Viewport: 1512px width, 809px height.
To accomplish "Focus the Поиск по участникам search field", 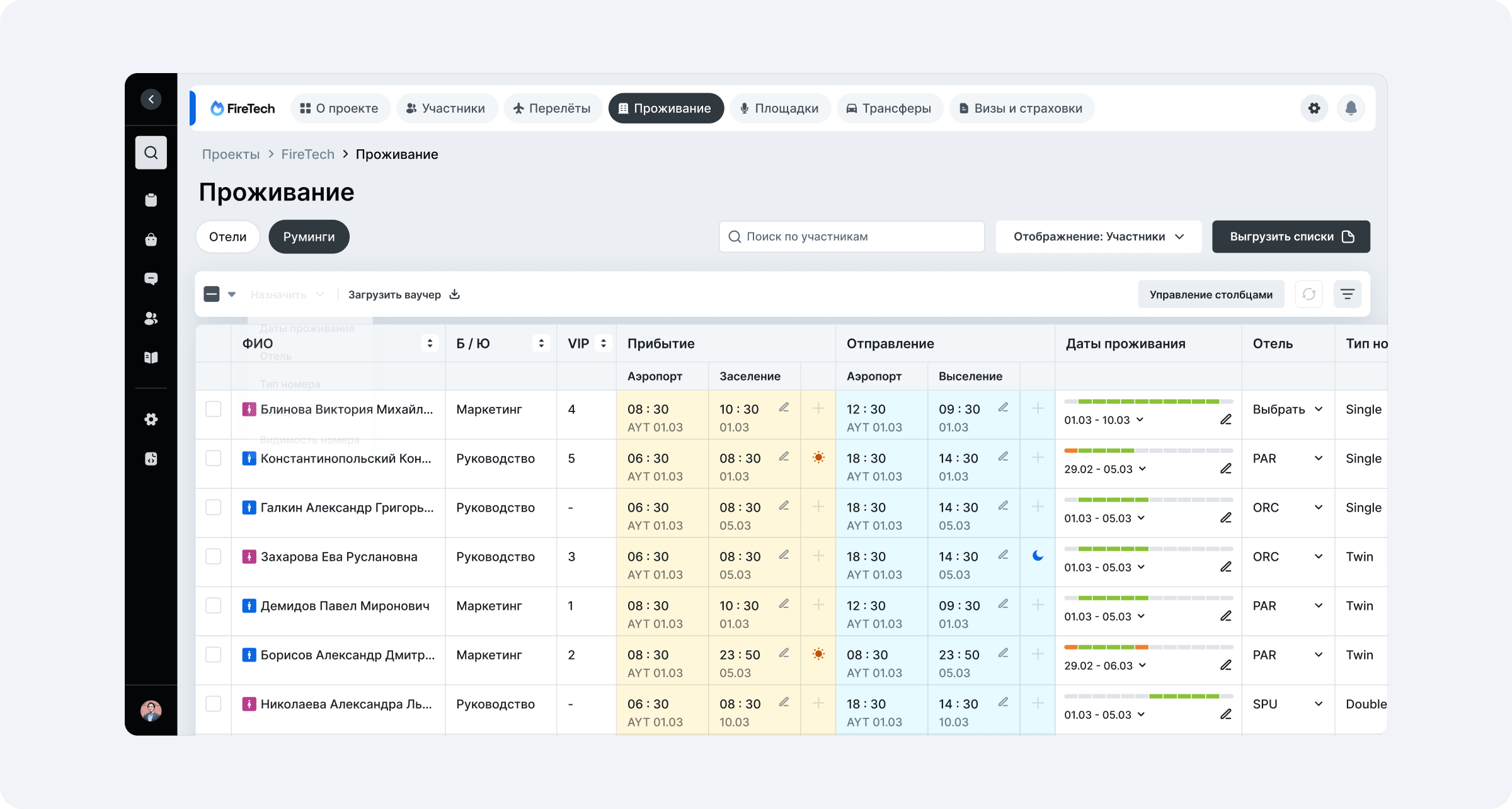I will tap(851, 237).
